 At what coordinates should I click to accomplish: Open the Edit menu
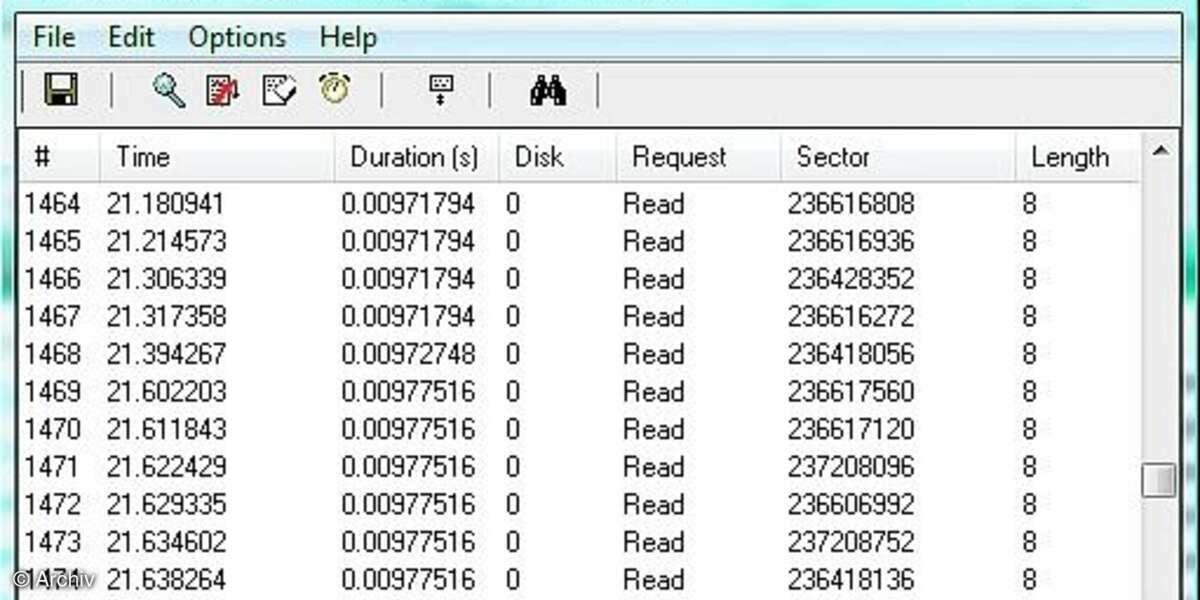click(131, 36)
